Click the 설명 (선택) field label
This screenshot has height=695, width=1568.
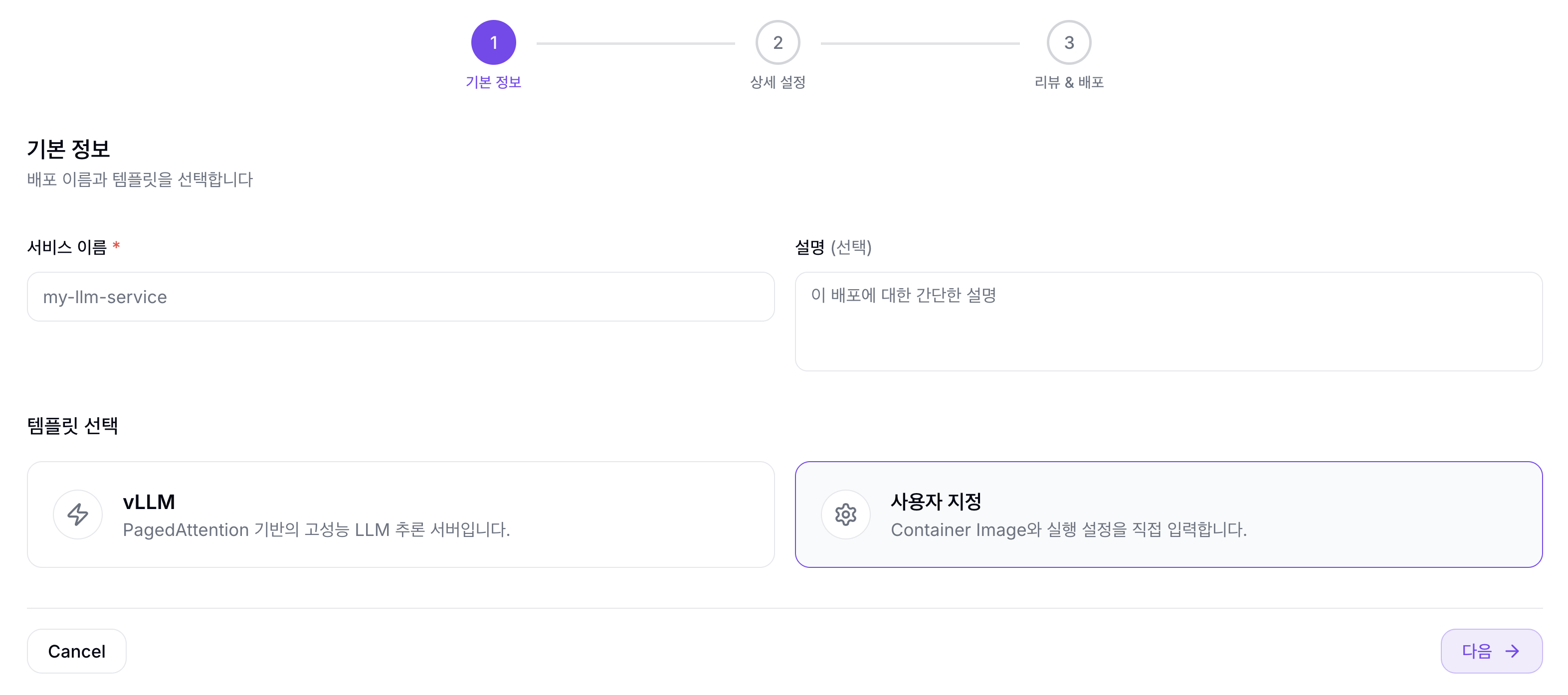(833, 246)
